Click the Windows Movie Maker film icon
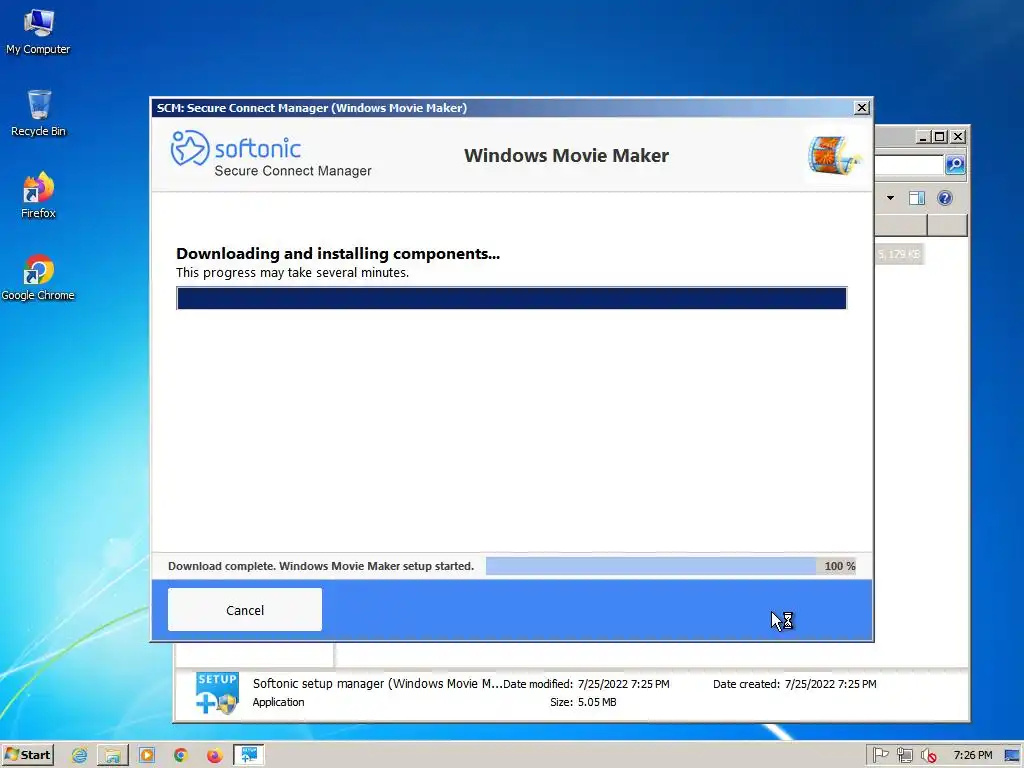The width and height of the screenshot is (1024, 768). pos(834,155)
